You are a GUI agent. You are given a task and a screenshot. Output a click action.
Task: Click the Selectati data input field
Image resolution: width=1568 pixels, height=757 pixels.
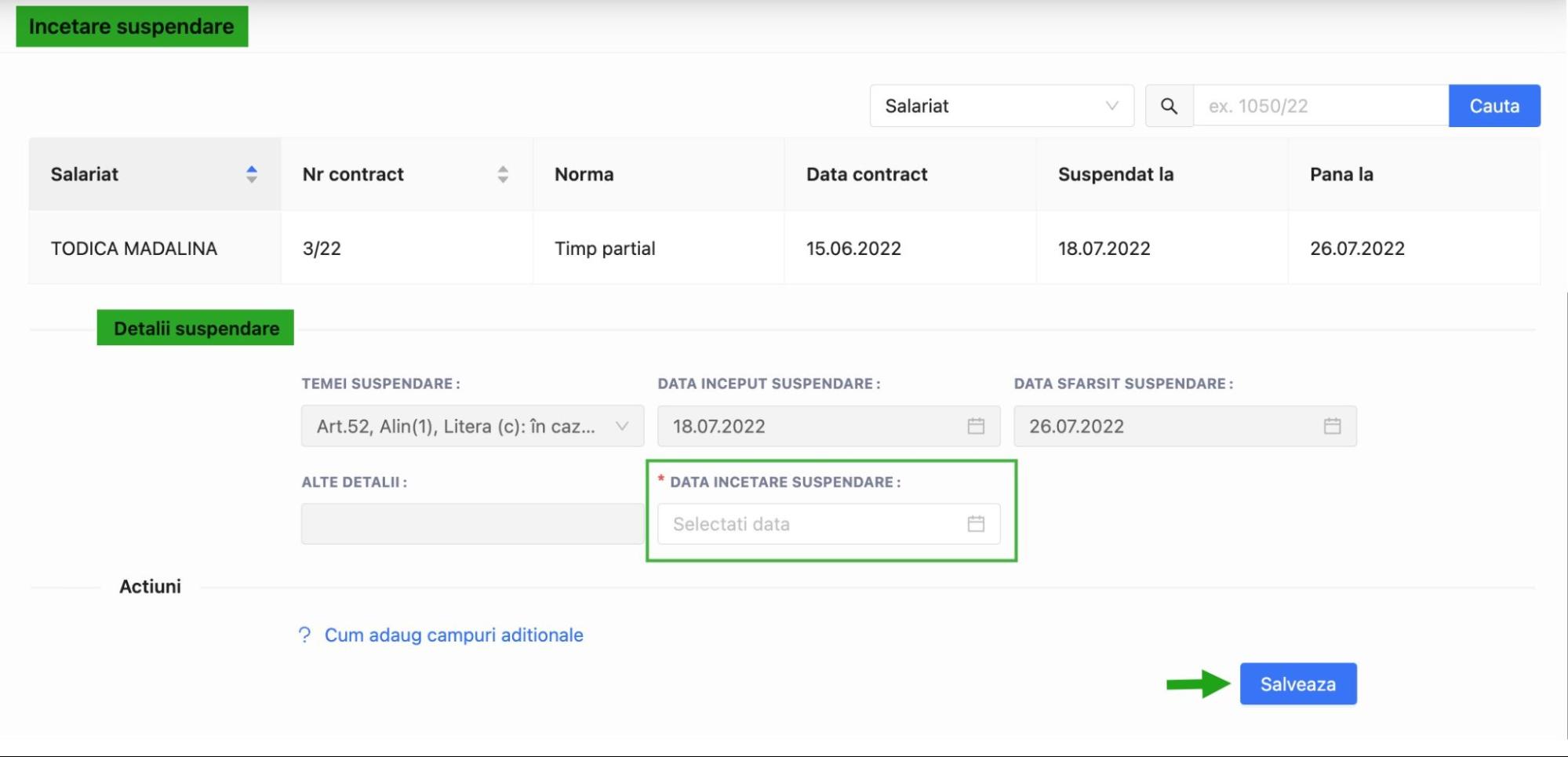(x=828, y=524)
